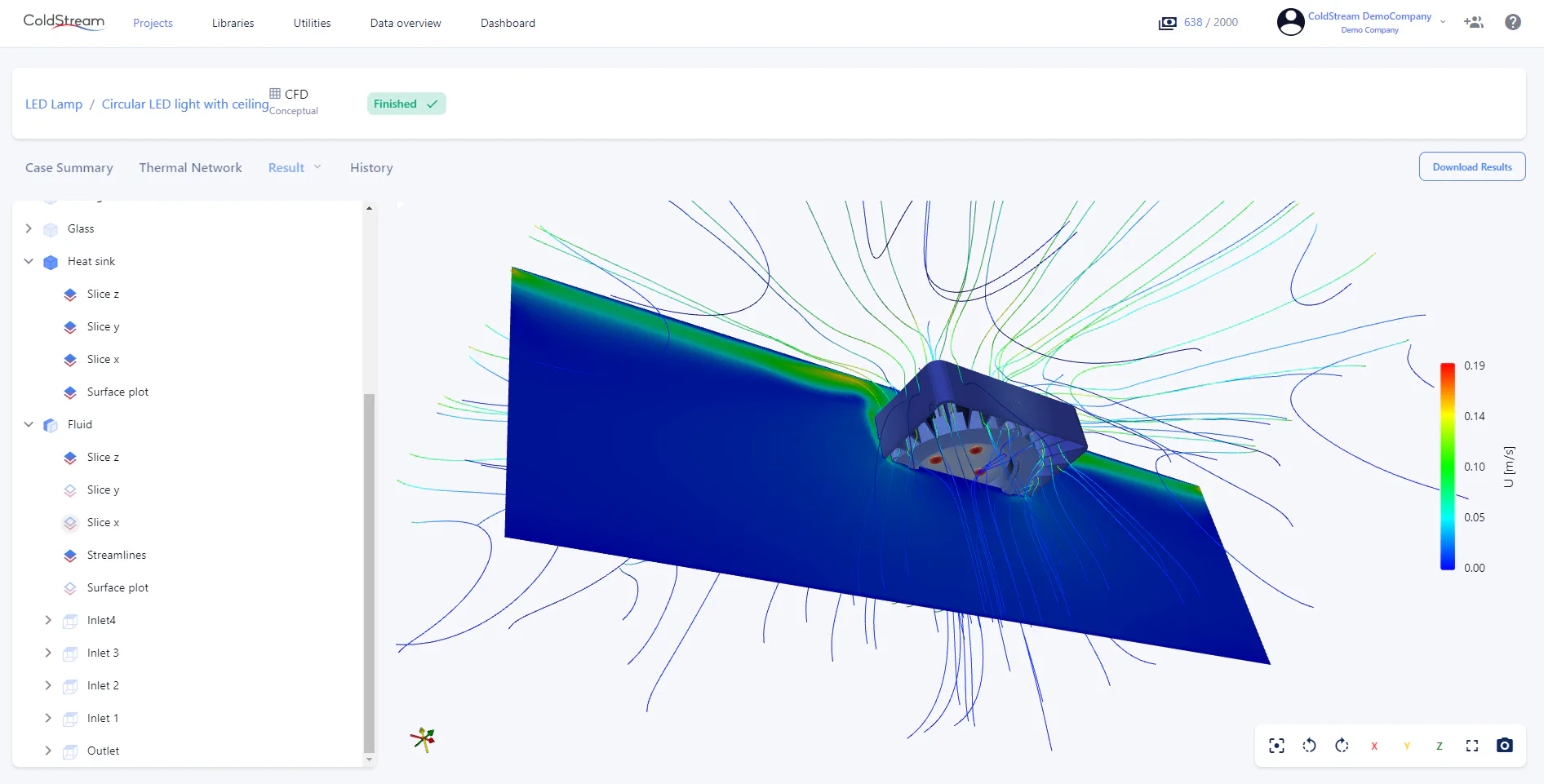Switch to the Thermal Network tab
Image resolution: width=1544 pixels, height=784 pixels.
[190, 167]
